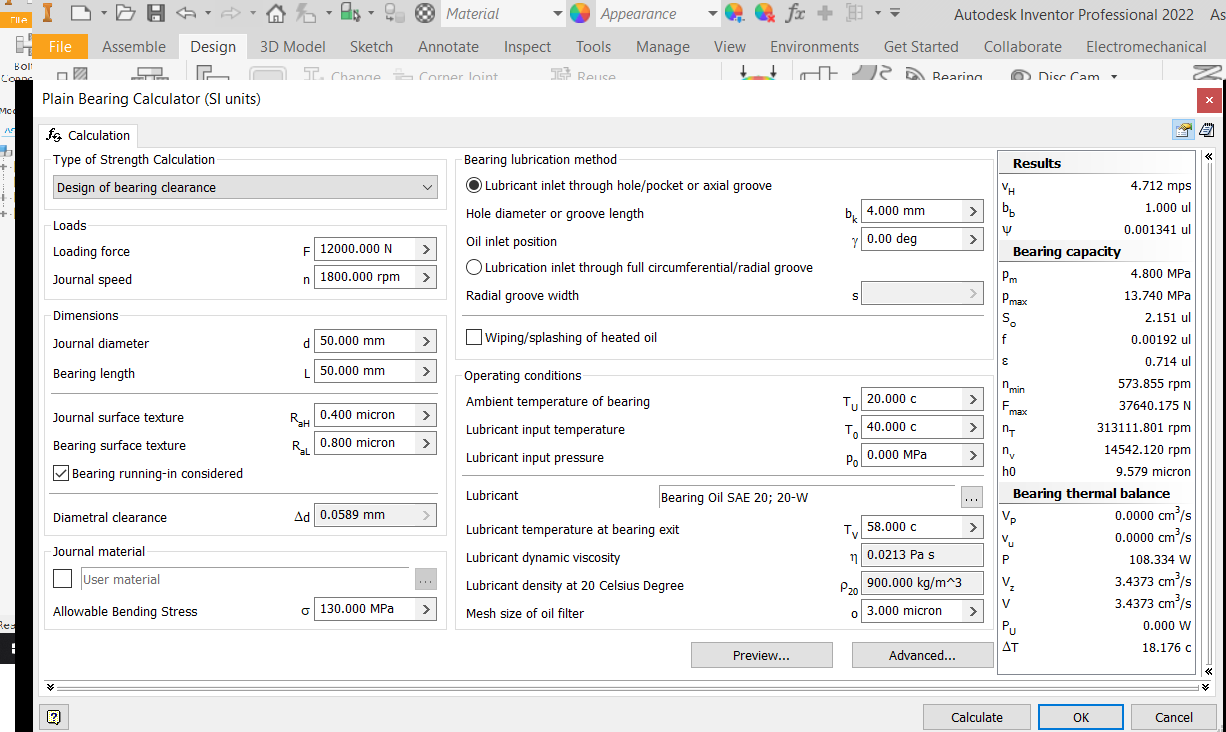Click the Undo arrow icon

pos(186,13)
